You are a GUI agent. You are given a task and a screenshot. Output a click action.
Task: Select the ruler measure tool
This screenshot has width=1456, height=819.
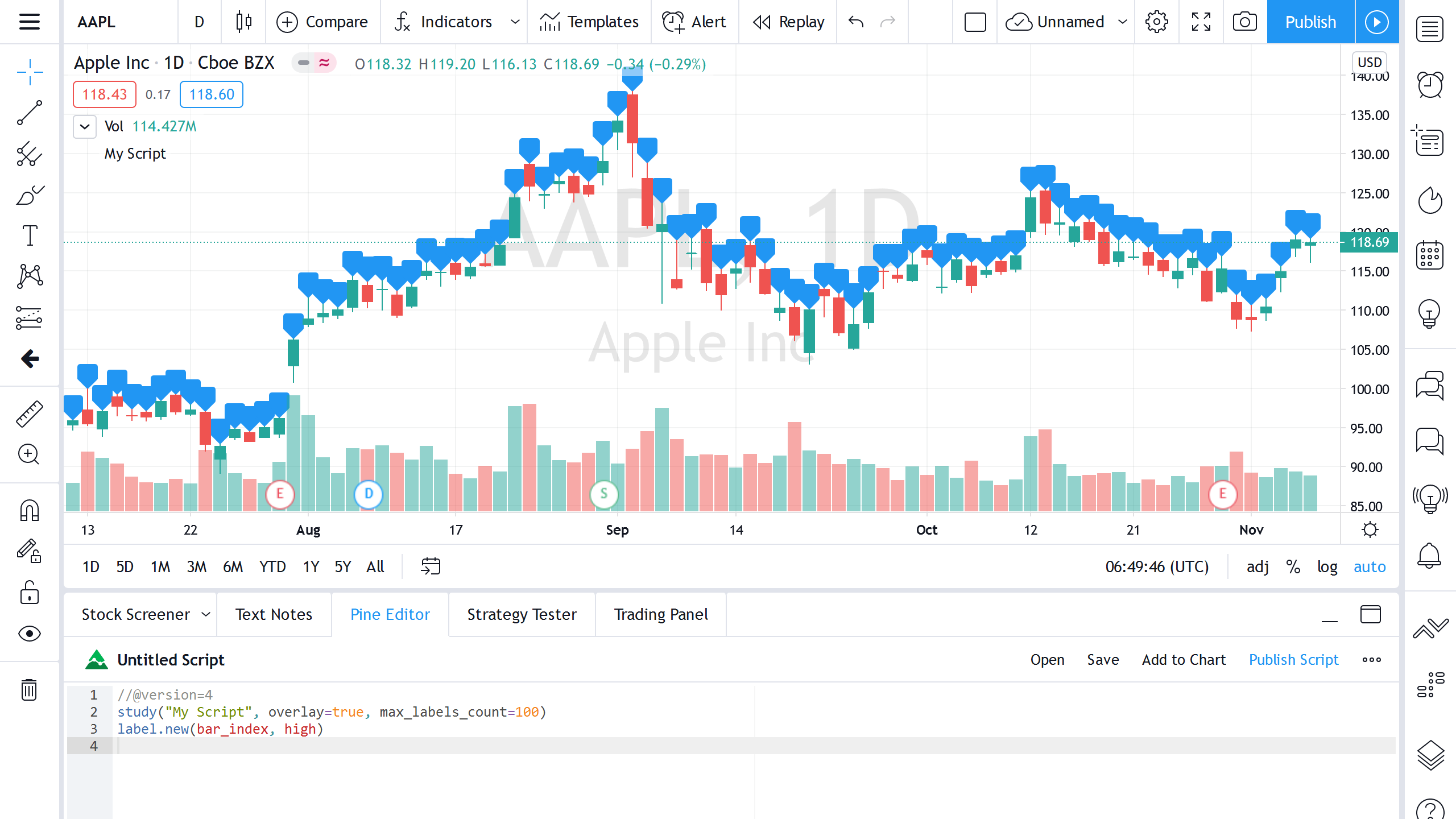point(30,413)
